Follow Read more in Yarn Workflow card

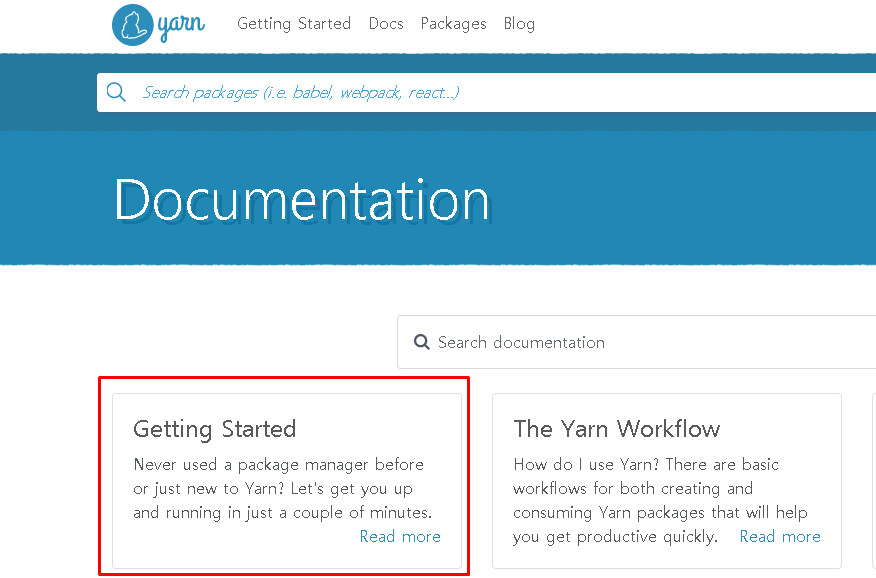point(780,537)
